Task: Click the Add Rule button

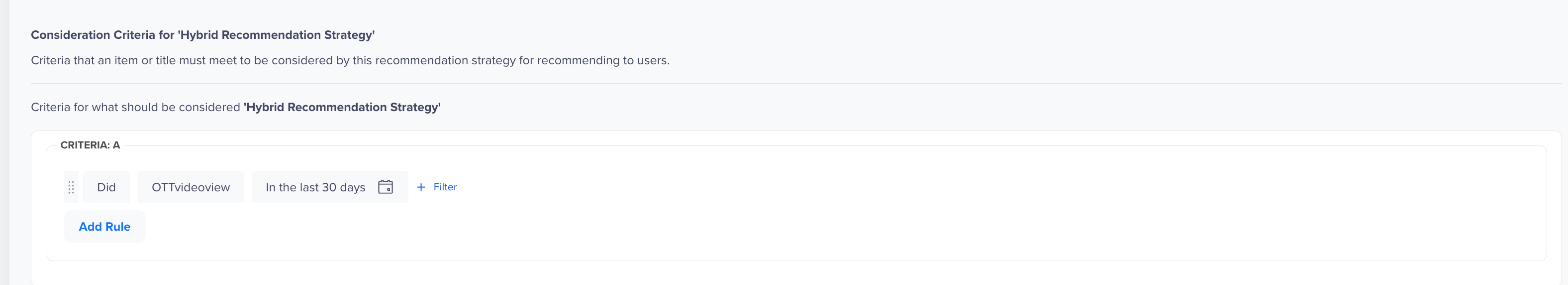Action: (x=104, y=226)
